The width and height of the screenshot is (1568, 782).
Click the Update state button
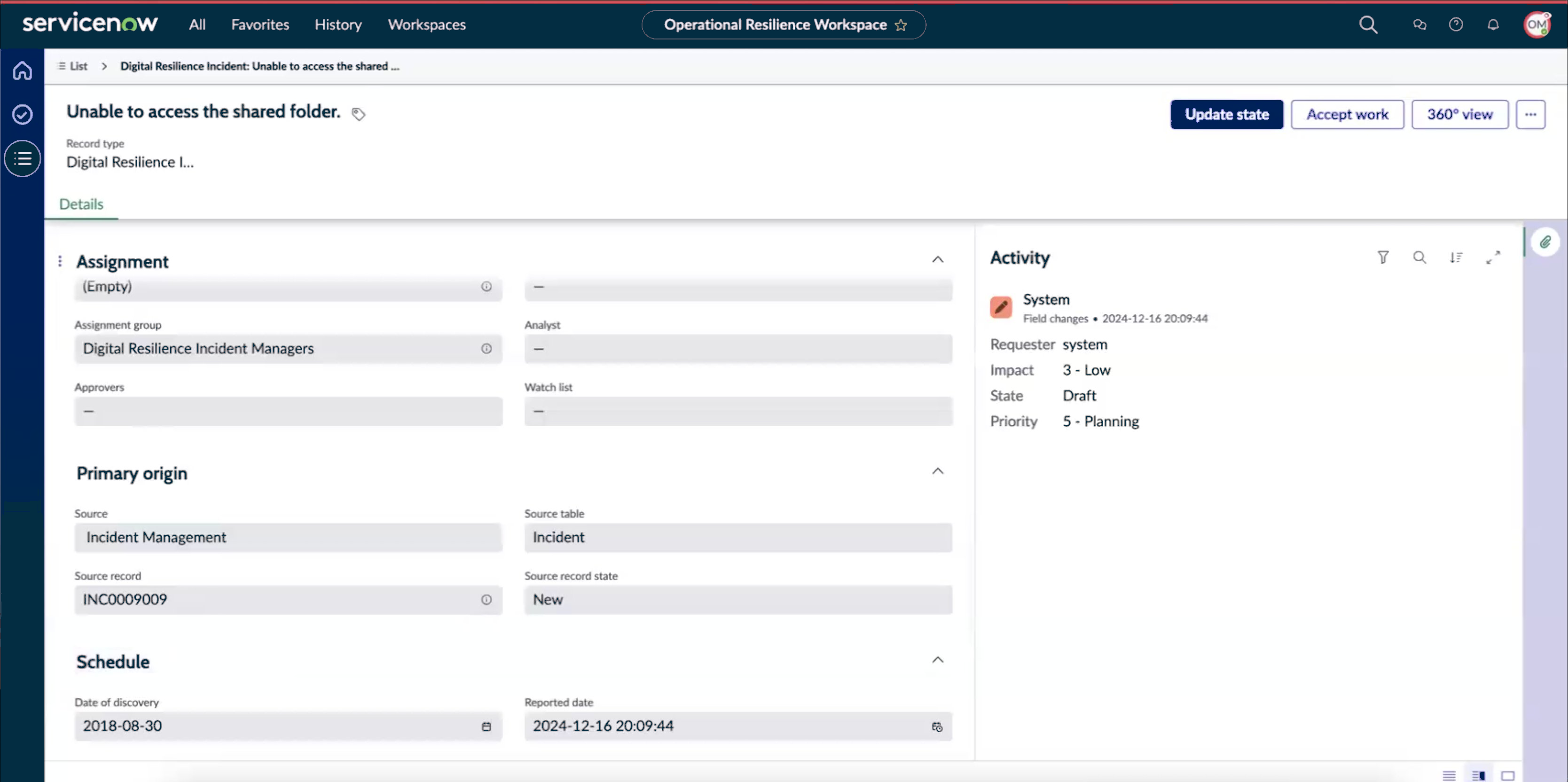1226,114
